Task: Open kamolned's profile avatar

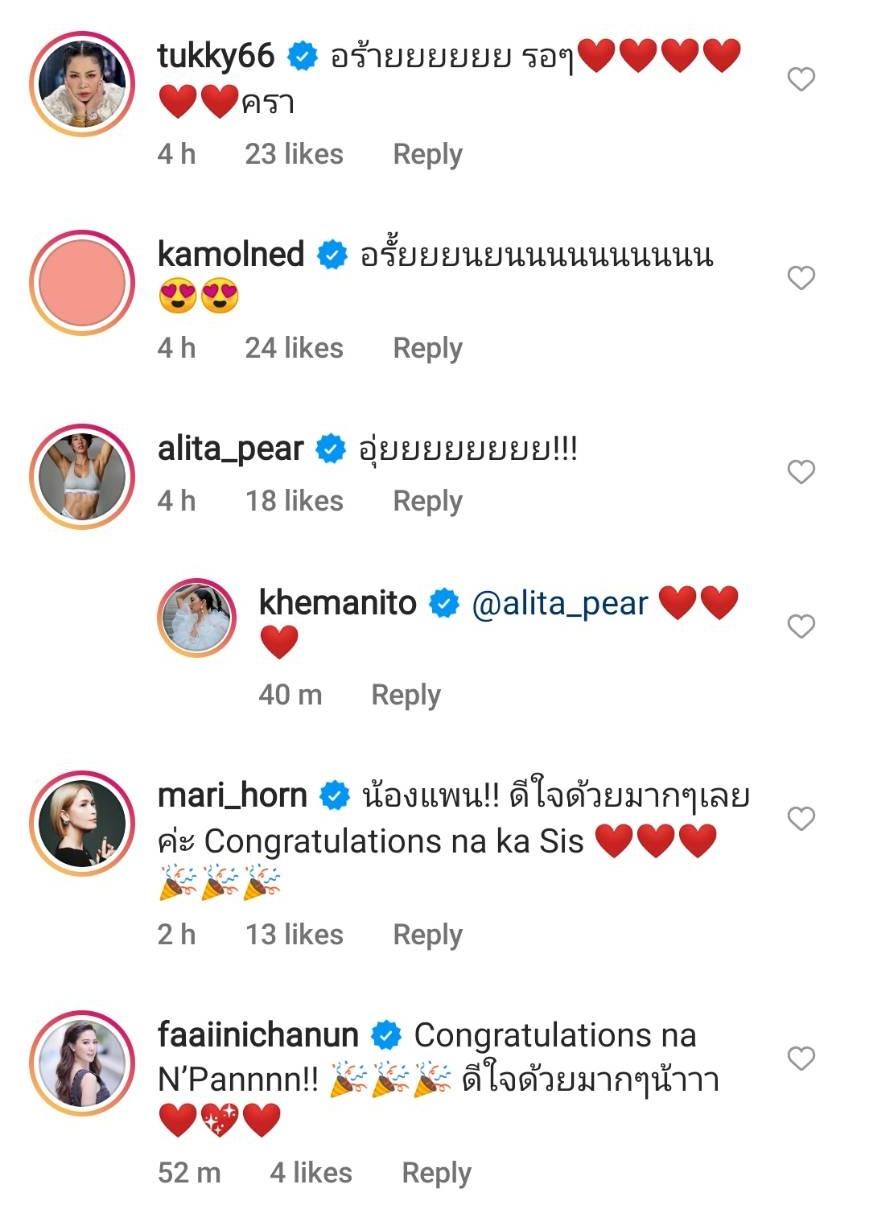Action: point(82,281)
